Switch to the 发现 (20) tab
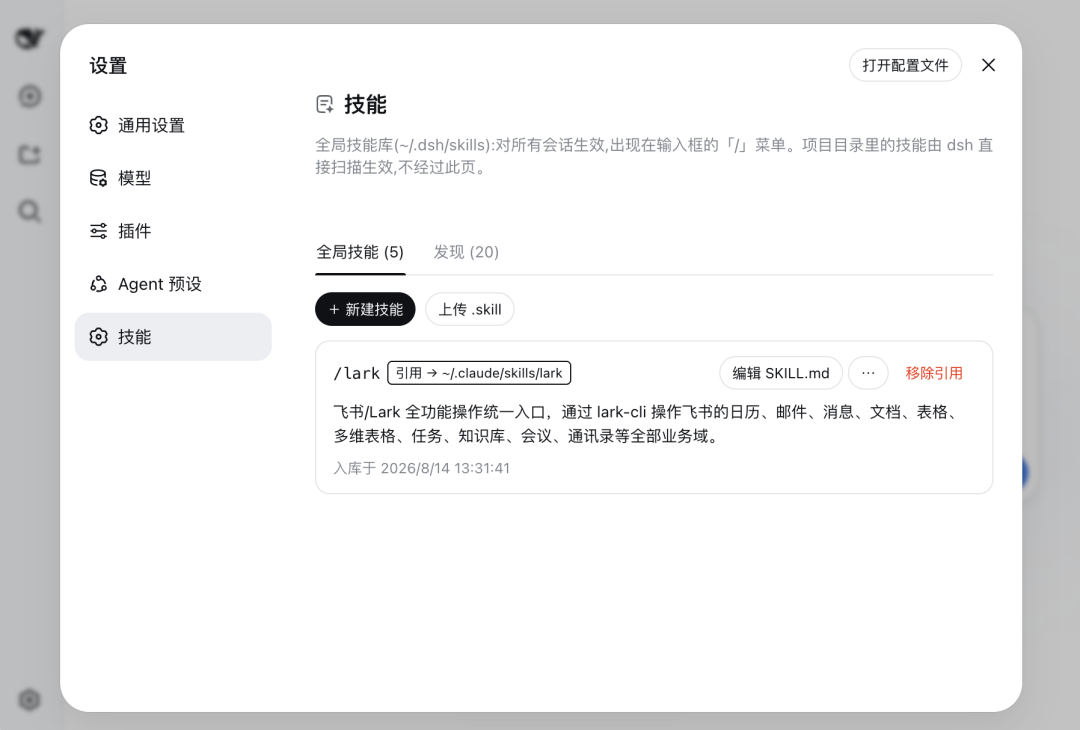Viewport: 1080px width, 730px height. pos(466,252)
